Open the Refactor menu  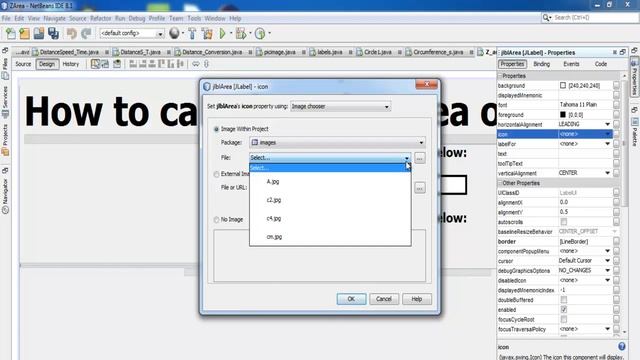click(x=100, y=18)
